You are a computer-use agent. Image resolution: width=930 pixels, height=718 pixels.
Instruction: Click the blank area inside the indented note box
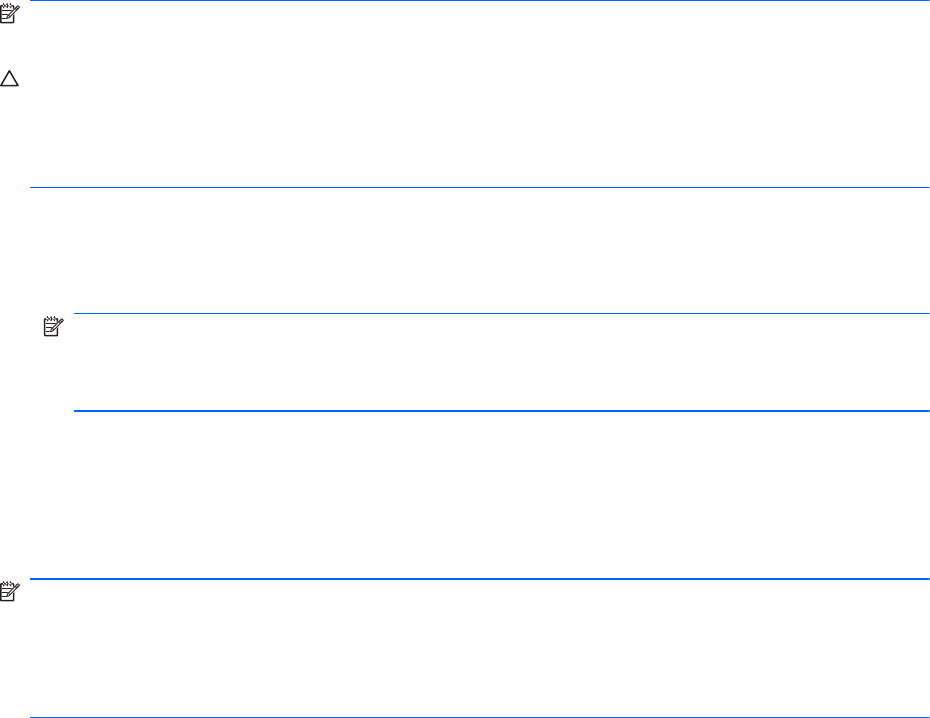[x=501, y=362]
